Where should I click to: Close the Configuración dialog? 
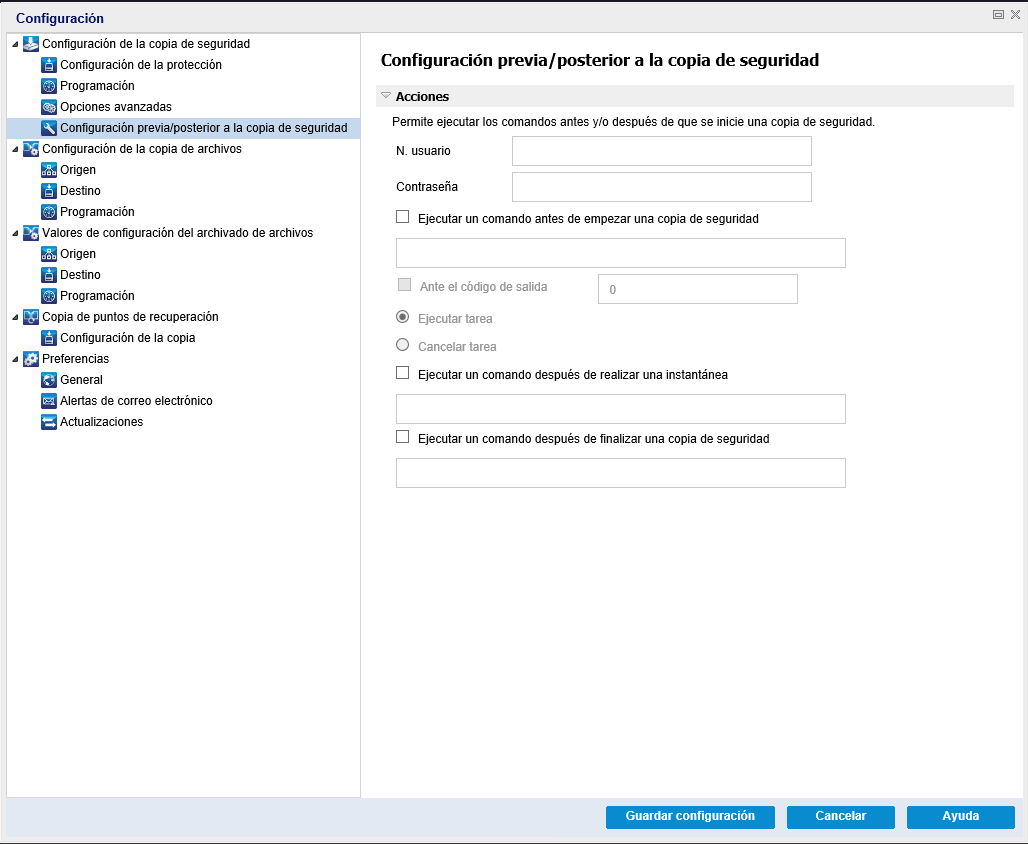(1015, 14)
